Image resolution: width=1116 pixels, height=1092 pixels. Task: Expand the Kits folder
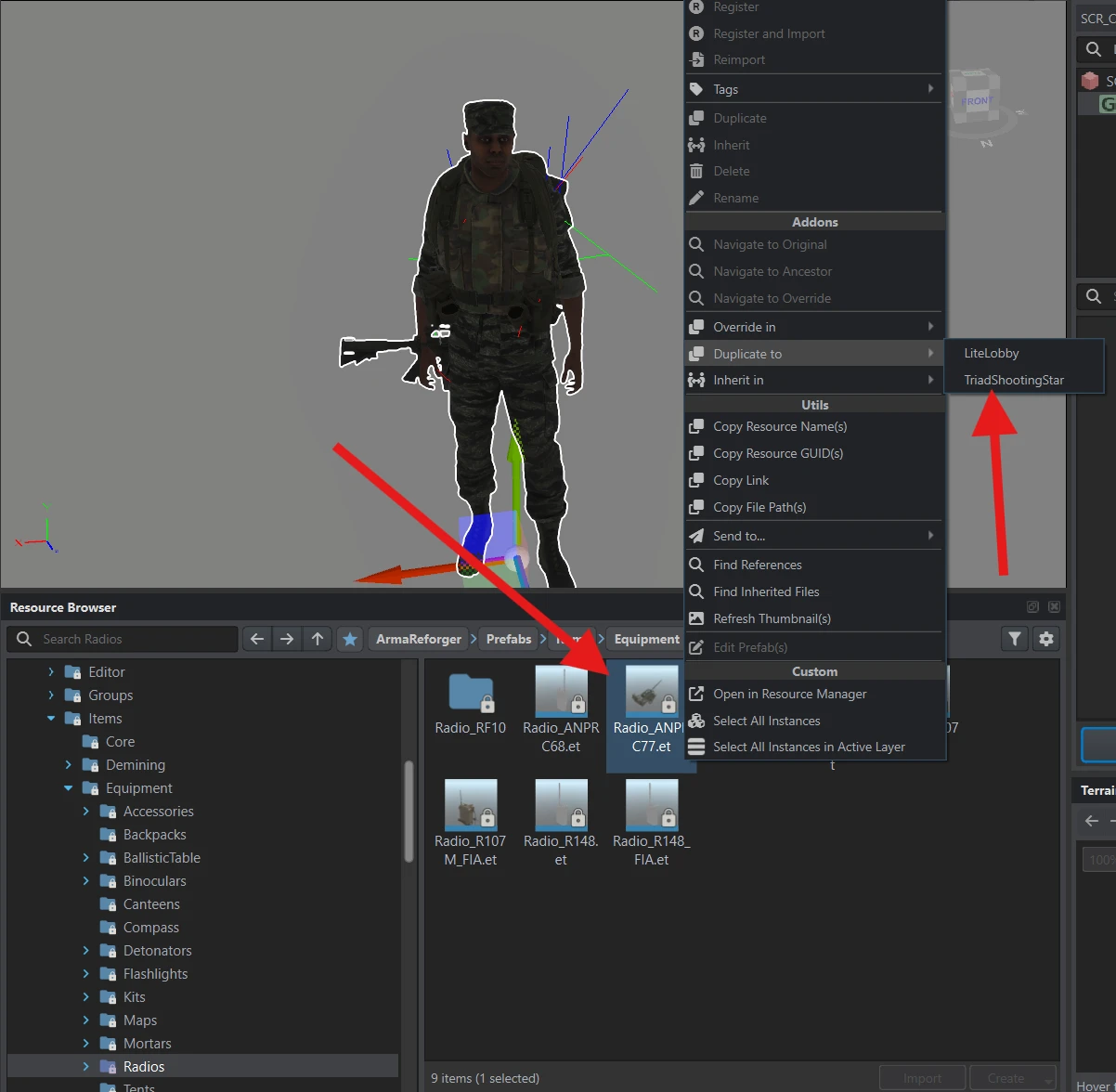86,996
